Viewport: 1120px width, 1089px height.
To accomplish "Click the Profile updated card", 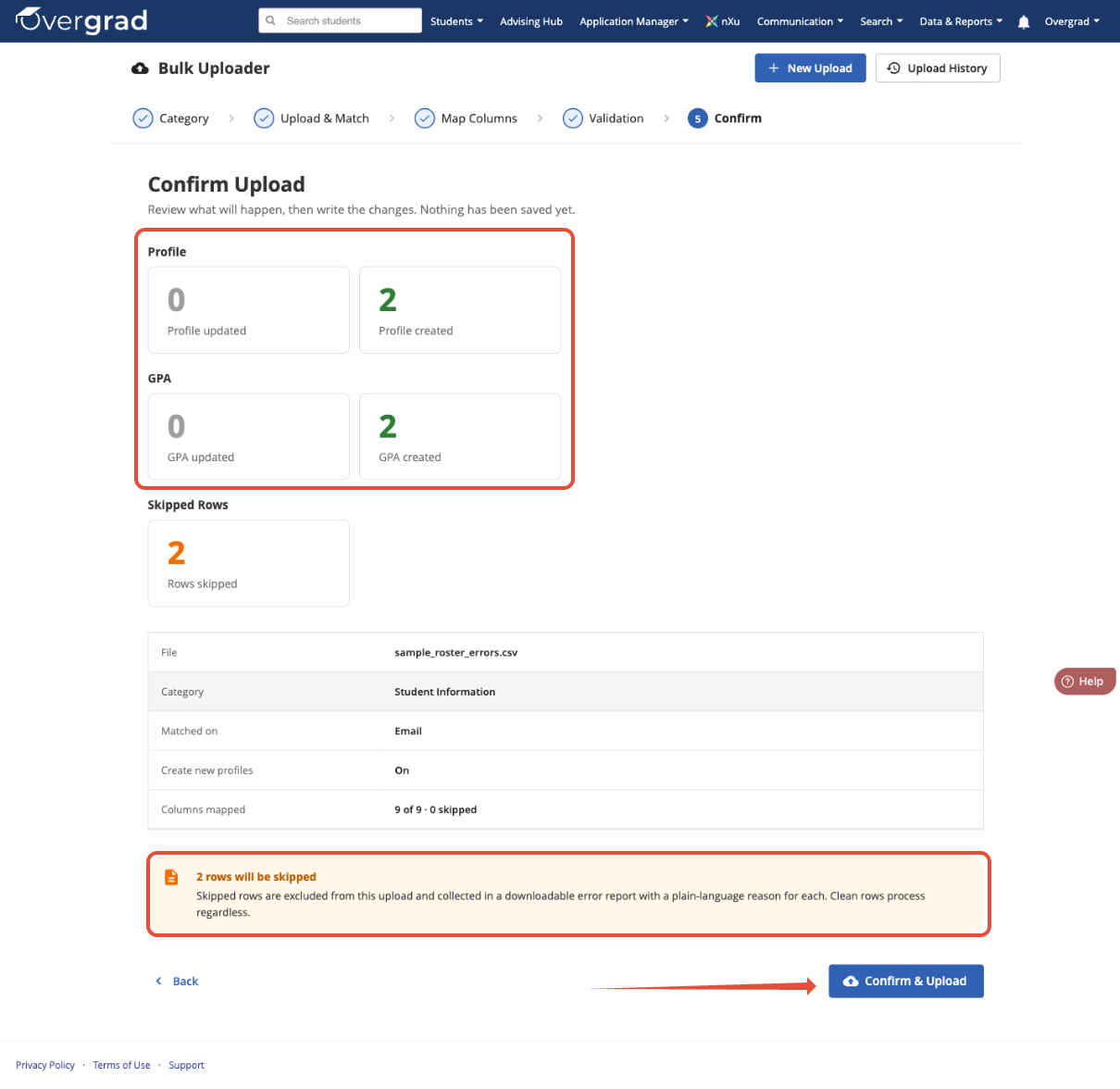I will coord(249,310).
